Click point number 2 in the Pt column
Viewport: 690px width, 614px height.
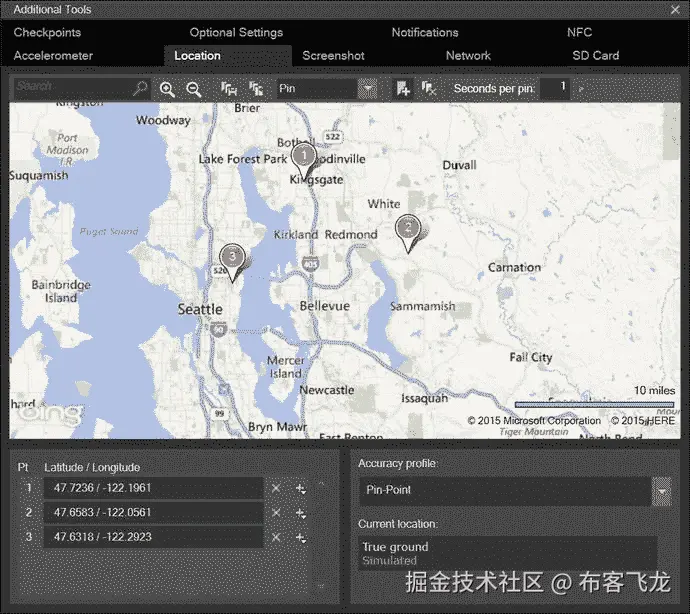tap(29, 513)
